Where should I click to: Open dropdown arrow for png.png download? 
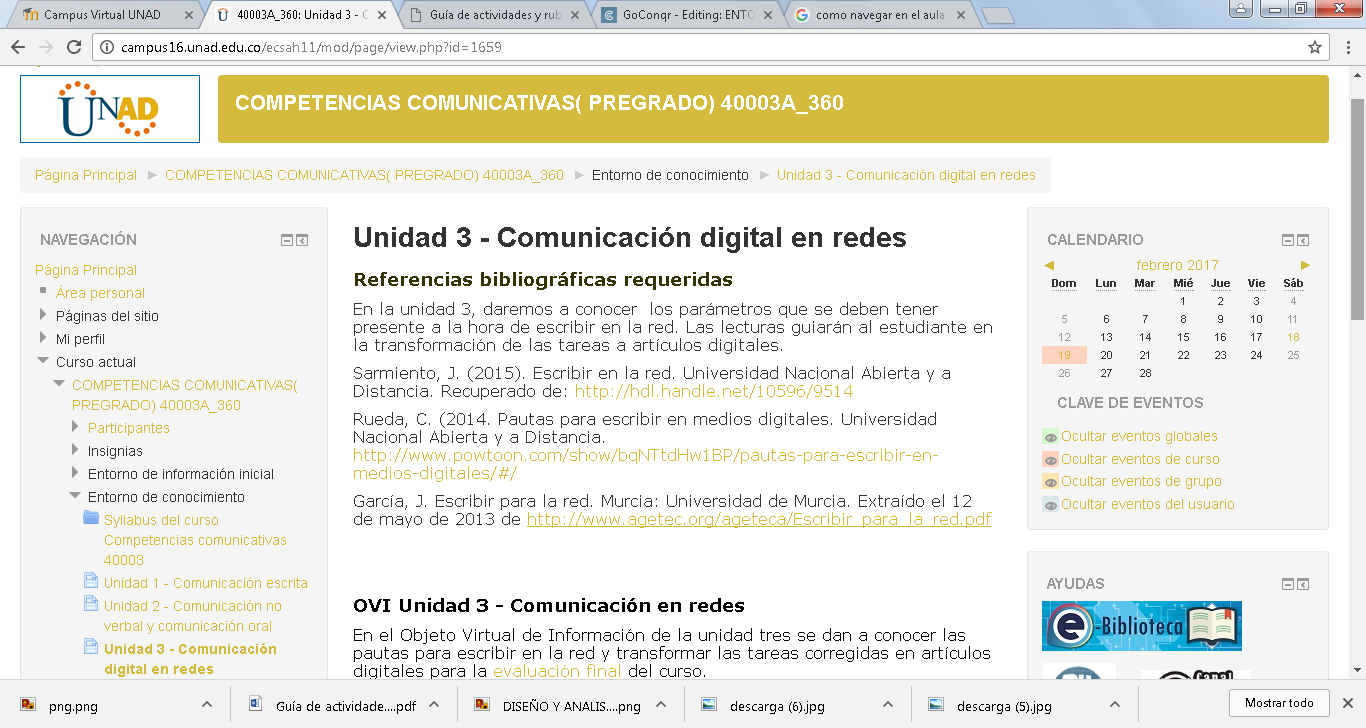pyautogui.click(x=205, y=704)
